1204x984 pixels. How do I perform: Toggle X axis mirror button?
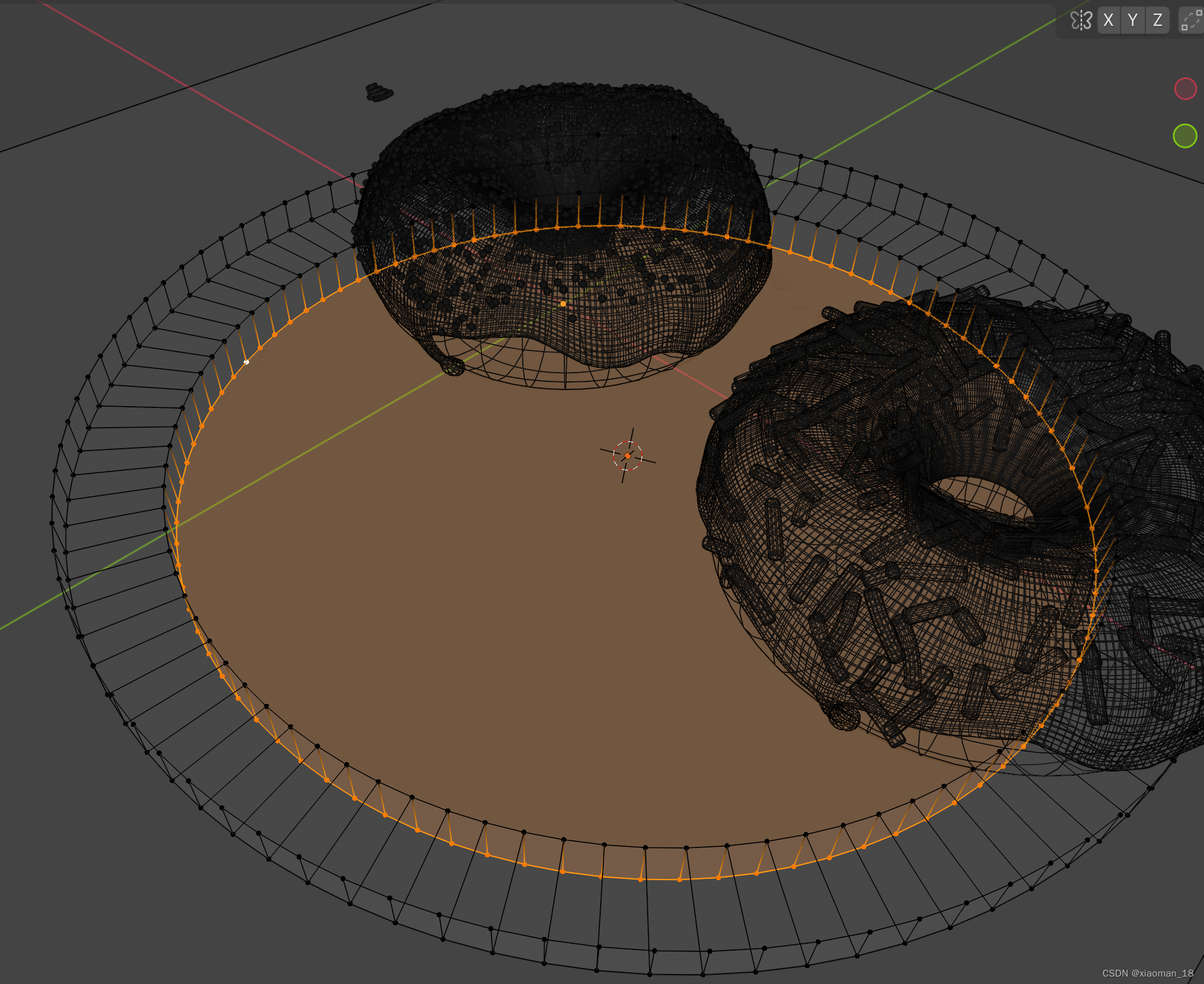tap(1109, 20)
